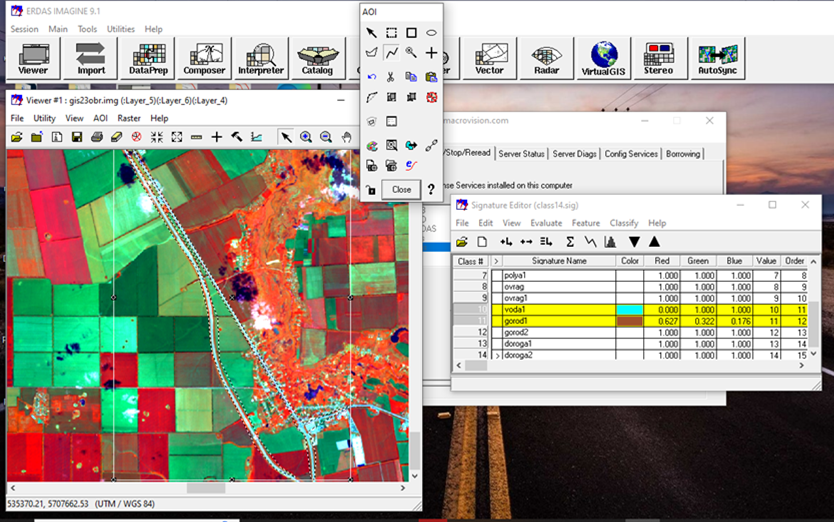Switch to the Server Status tab

click(521, 154)
